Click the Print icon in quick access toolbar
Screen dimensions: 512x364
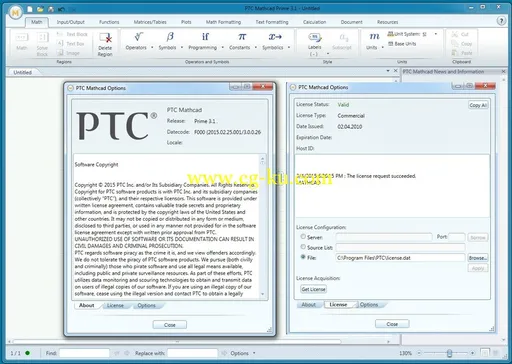pyautogui.click(x=51, y=9)
